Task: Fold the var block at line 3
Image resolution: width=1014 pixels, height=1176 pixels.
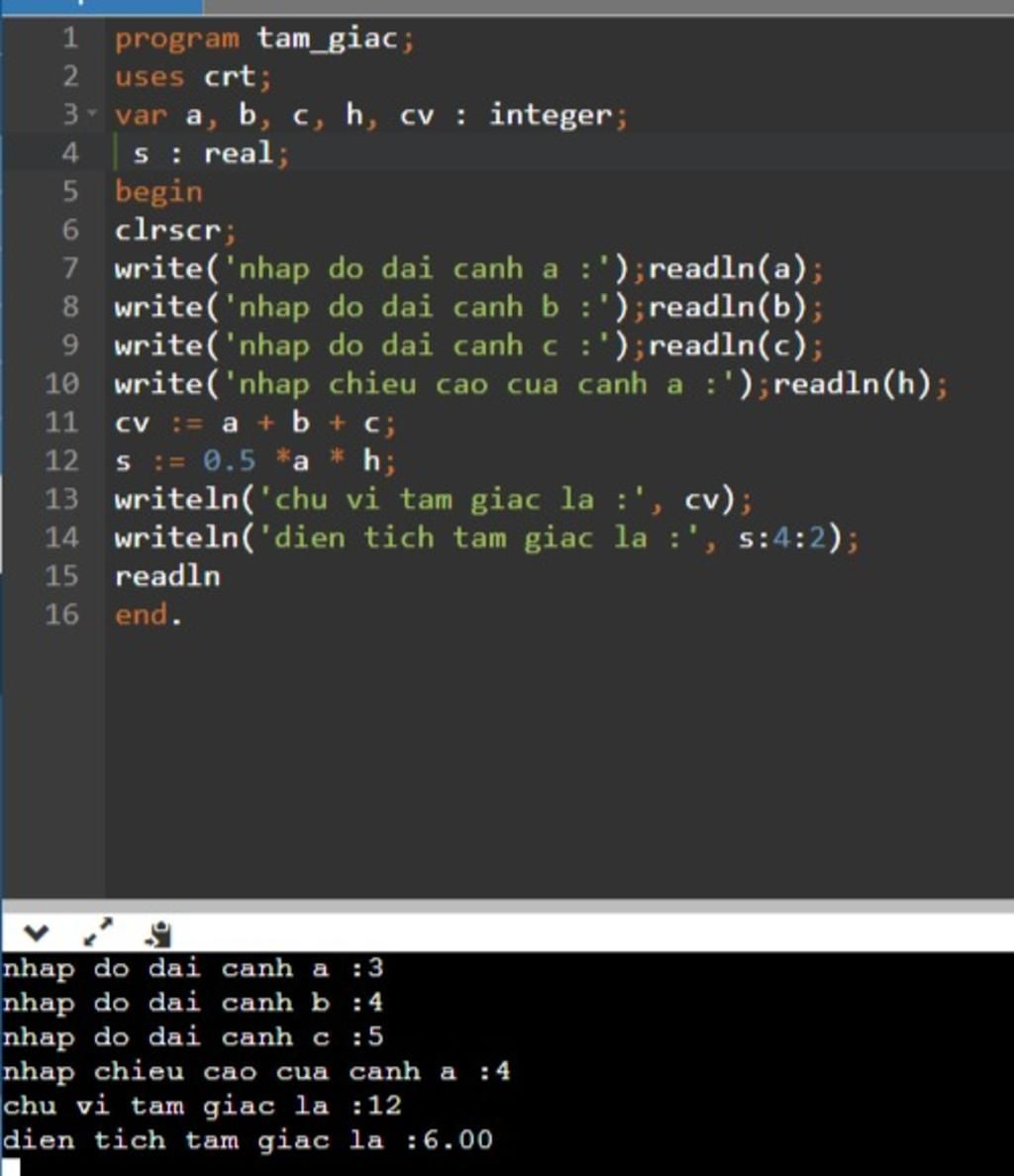Action: (x=92, y=114)
